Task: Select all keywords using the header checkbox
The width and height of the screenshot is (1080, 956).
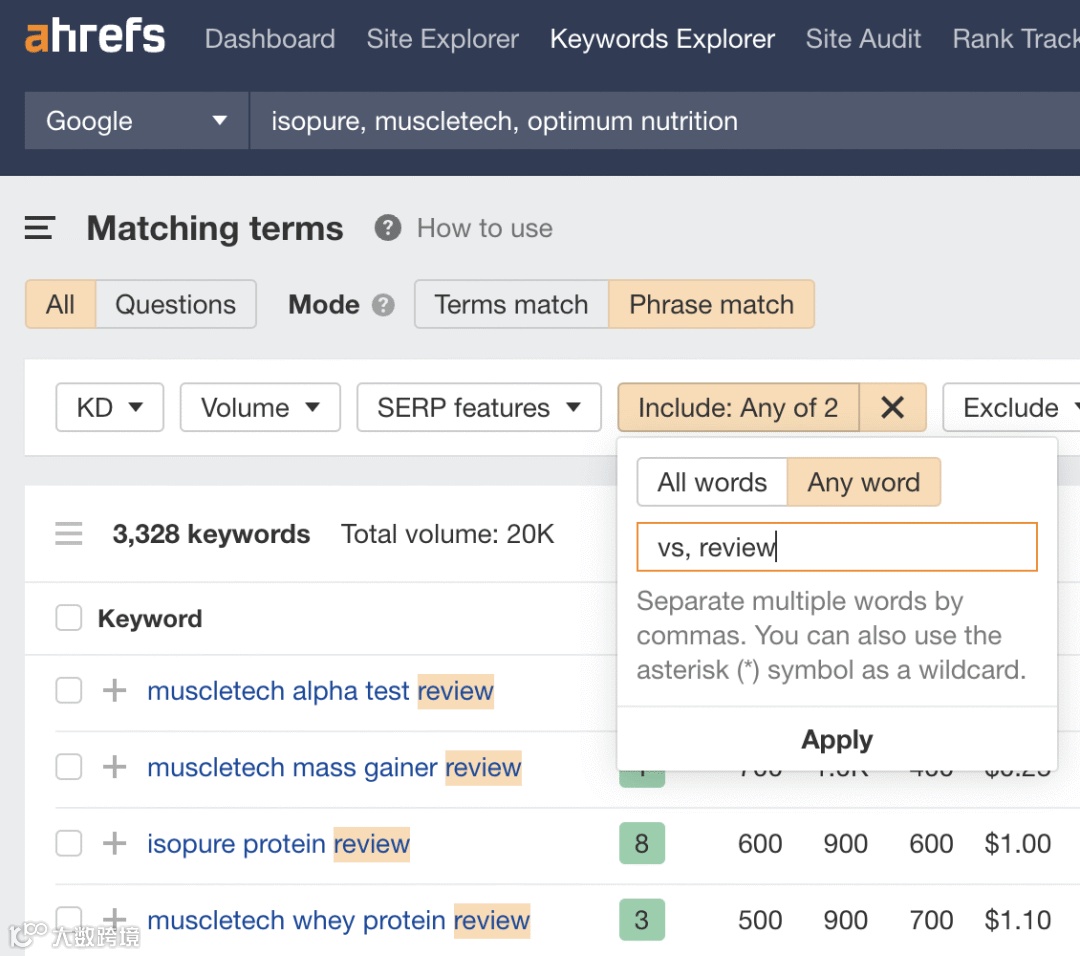Action: tap(68, 618)
